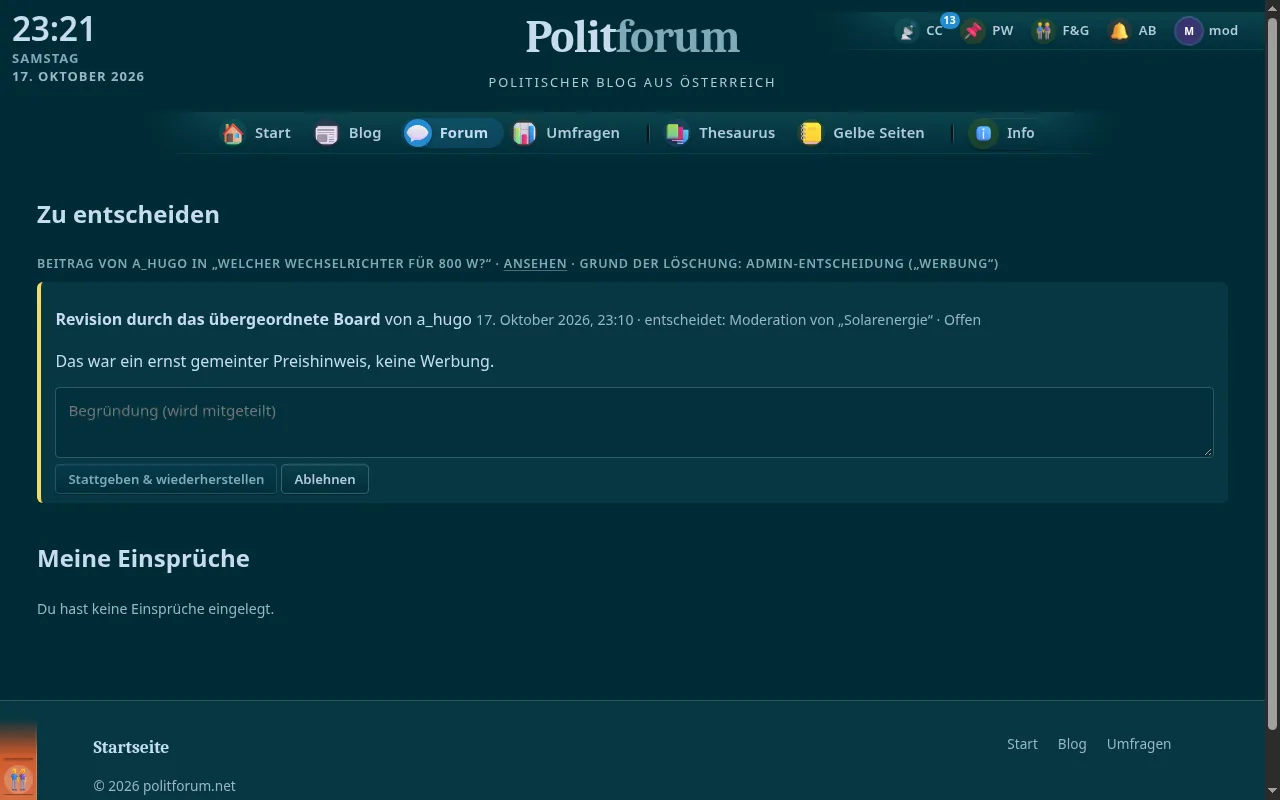Open the mod user avatar menu
The height and width of the screenshot is (800, 1280).
click(x=1207, y=31)
